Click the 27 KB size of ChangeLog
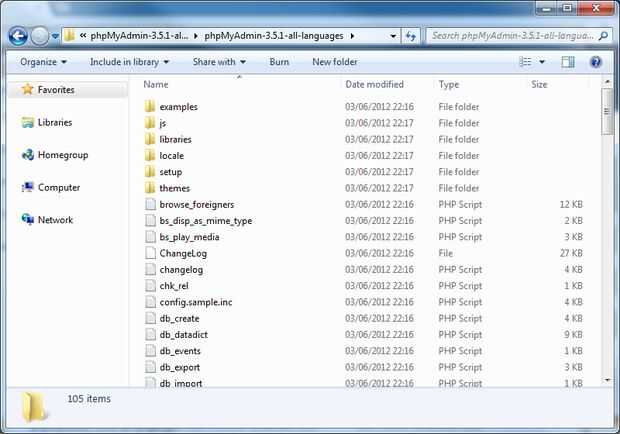The image size is (620, 434). click(x=571, y=253)
